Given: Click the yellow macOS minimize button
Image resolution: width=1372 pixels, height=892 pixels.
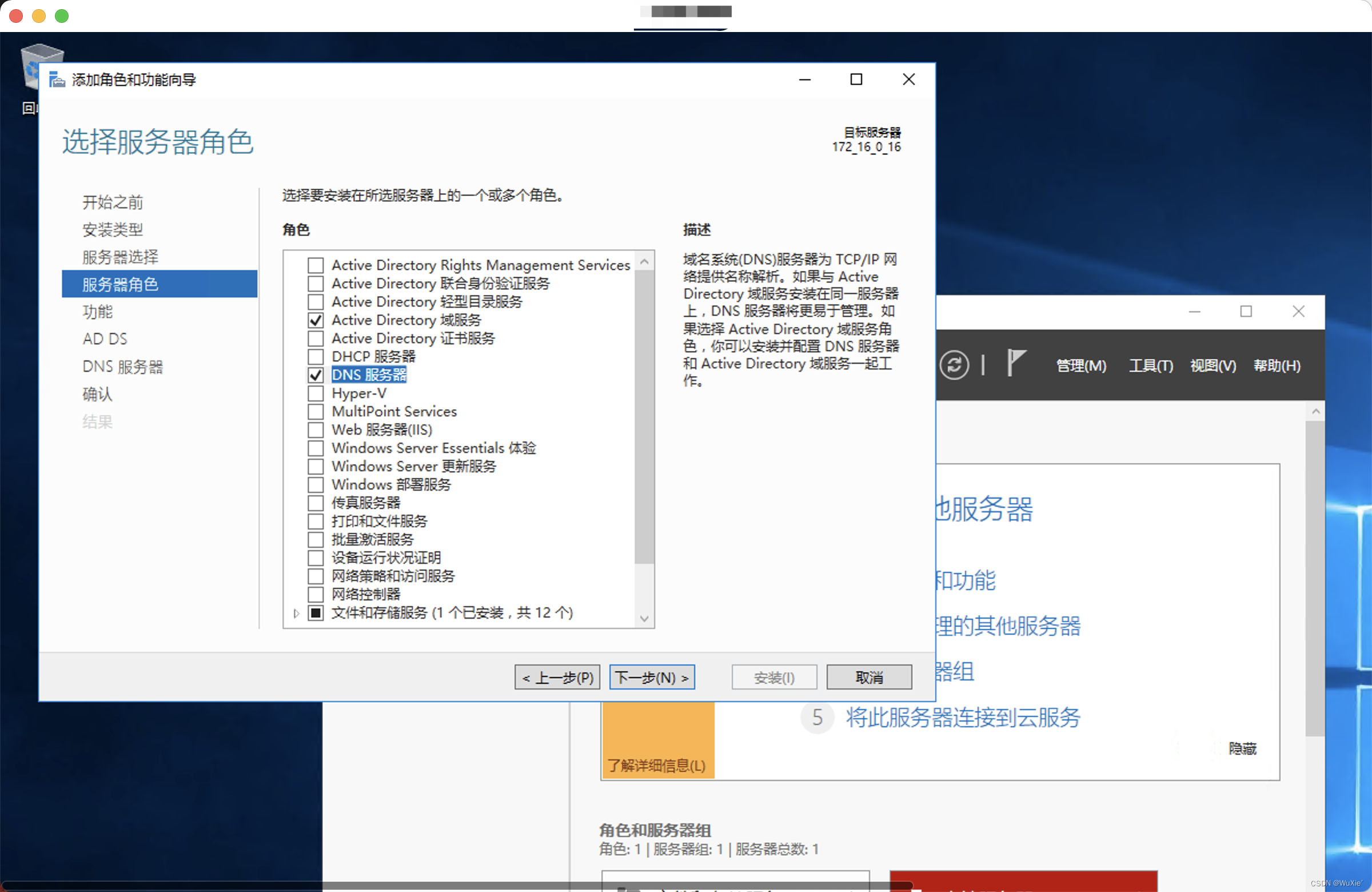Looking at the screenshot, I should (39, 15).
